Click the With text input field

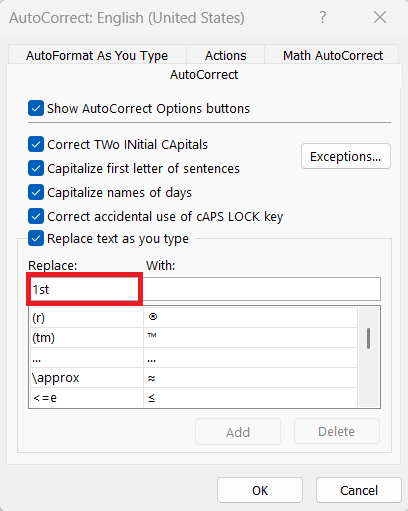click(262, 289)
